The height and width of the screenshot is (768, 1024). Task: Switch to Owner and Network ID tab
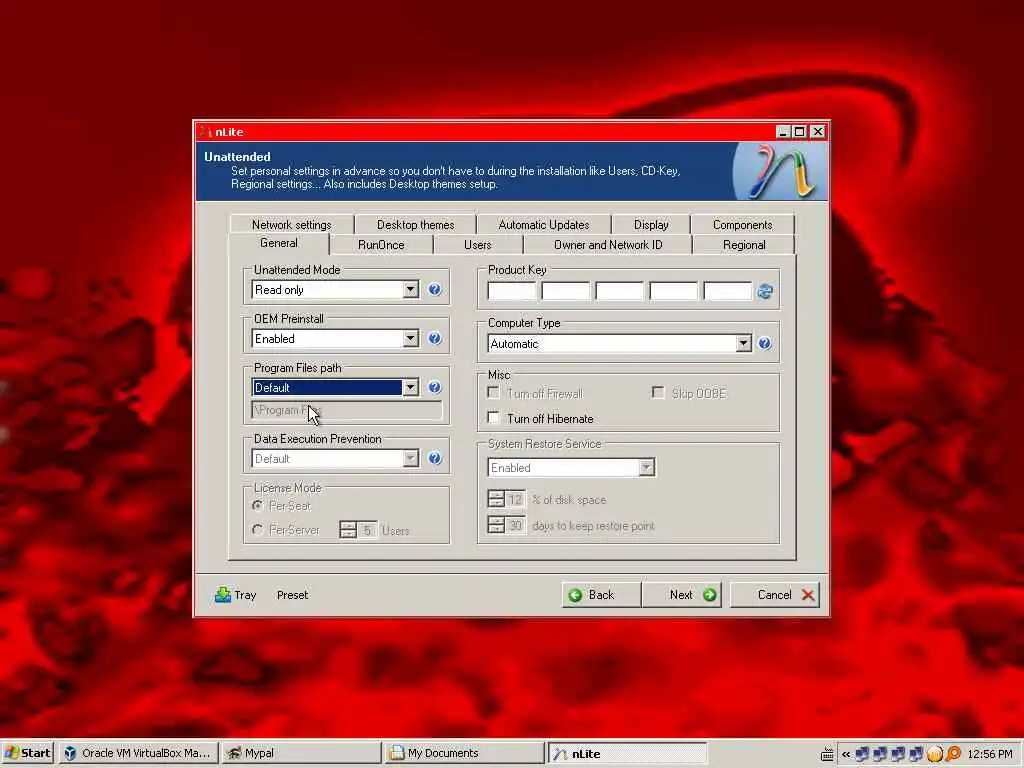tap(608, 245)
